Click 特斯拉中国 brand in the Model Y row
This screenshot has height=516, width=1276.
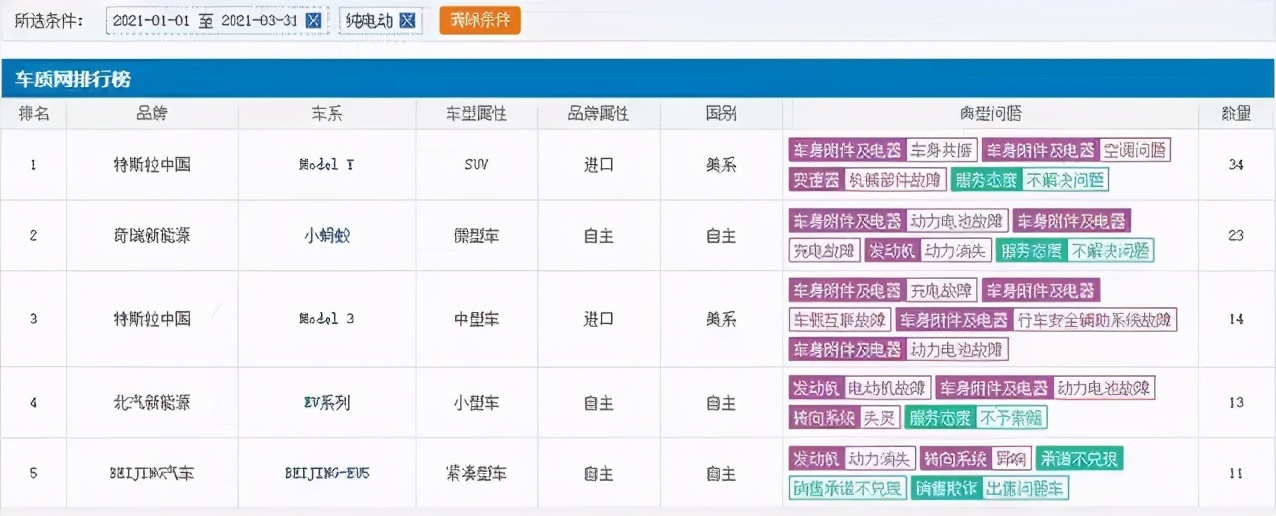pos(152,165)
